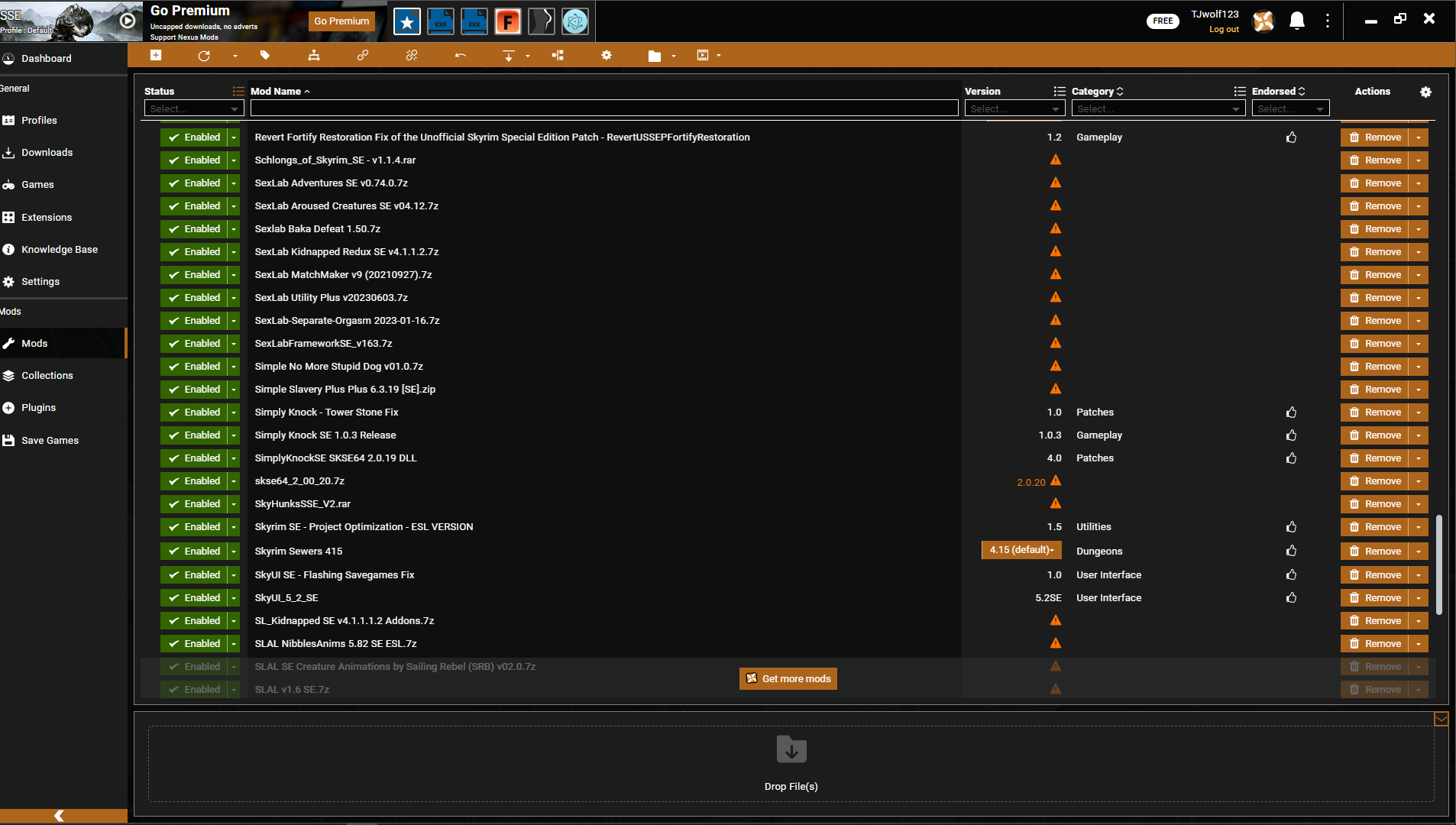Click the warning triangle in the SkyHunksSSE_V2.rar row
Screen dimensions: 1456x825
point(1056,503)
